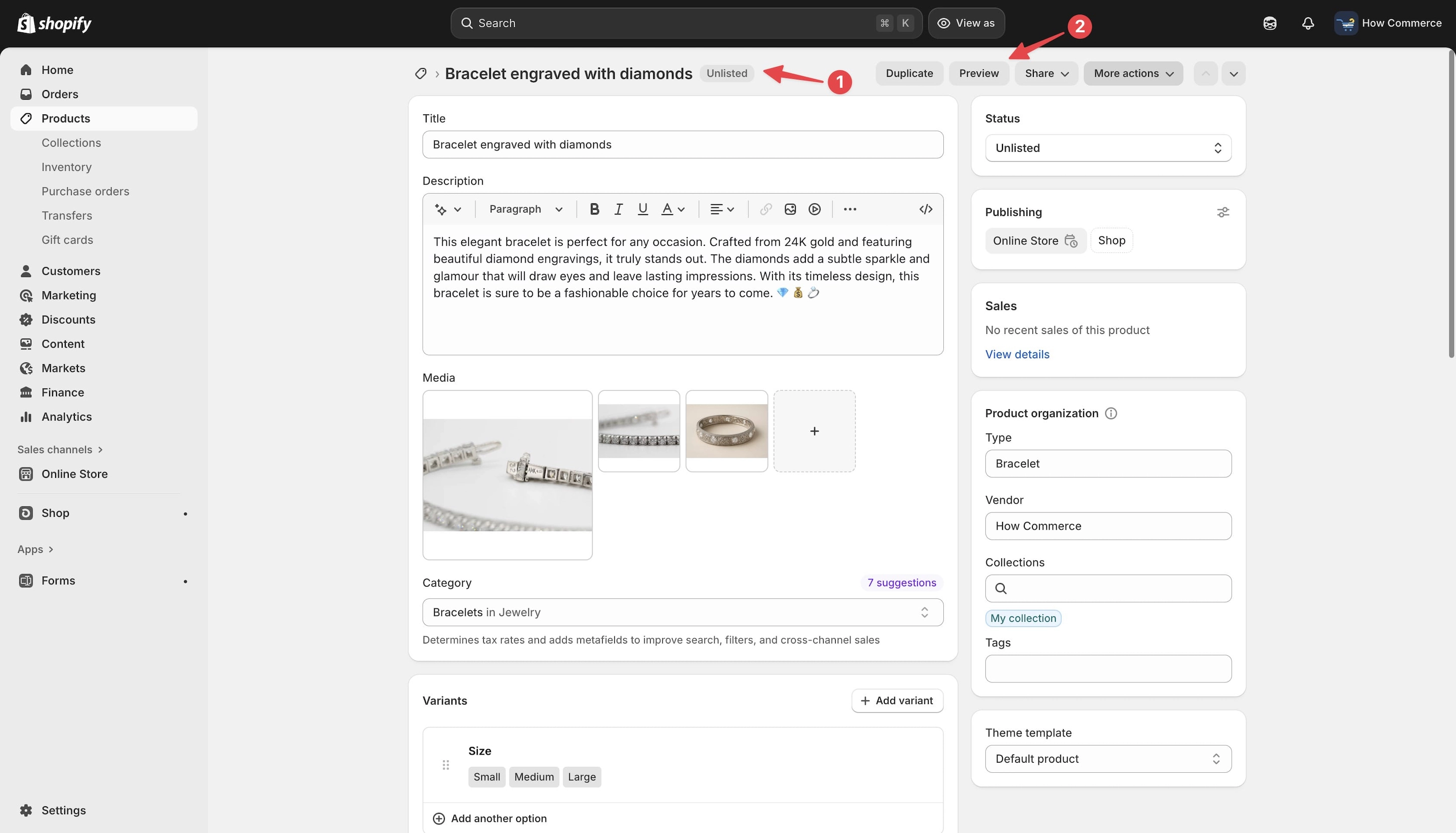Click the add media plus tile
Viewport: 1456px width, 833px height.
(814, 431)
